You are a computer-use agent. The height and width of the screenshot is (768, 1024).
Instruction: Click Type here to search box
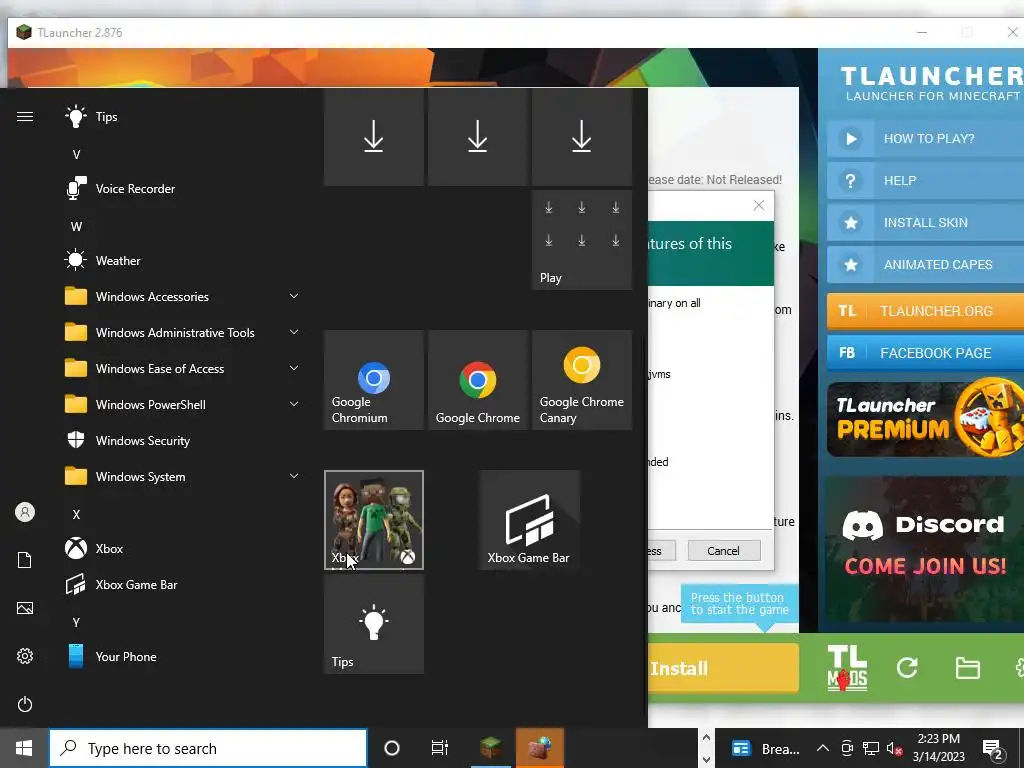[208, 748]
